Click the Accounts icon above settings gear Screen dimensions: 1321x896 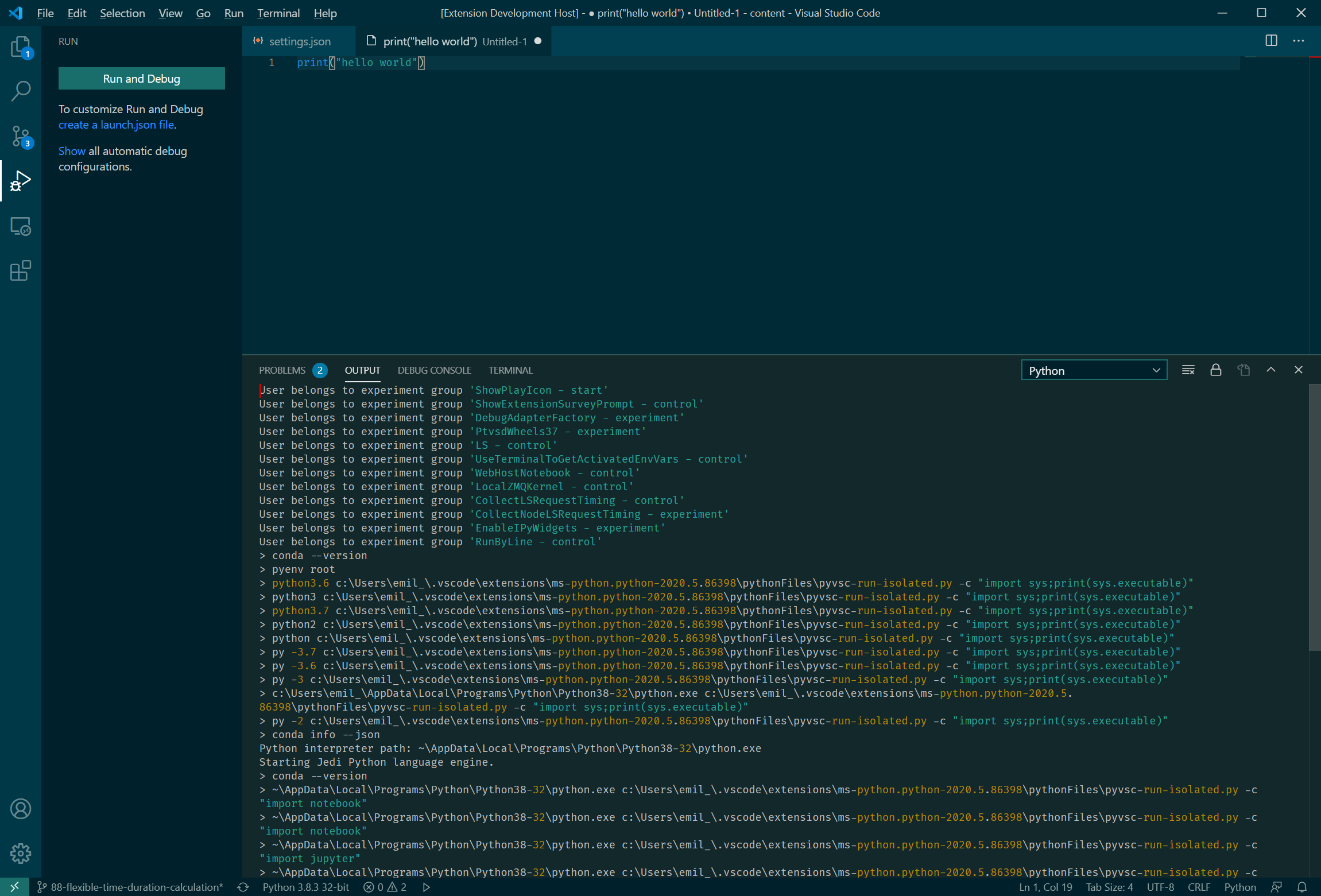(x=20, y=809)
